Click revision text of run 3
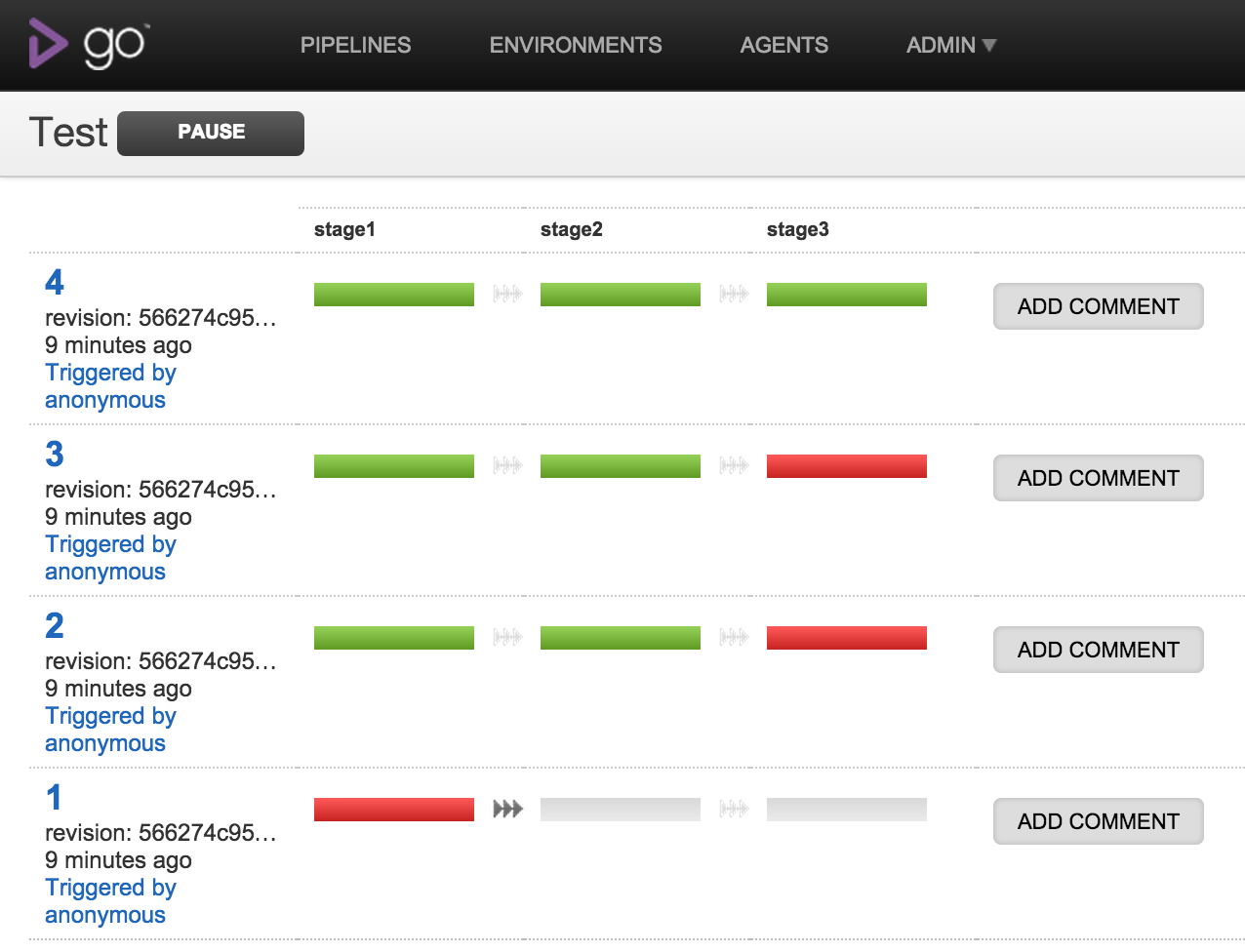Viewport: 1245px width, 952px height. pyautogui.click(x=161, y=490)
